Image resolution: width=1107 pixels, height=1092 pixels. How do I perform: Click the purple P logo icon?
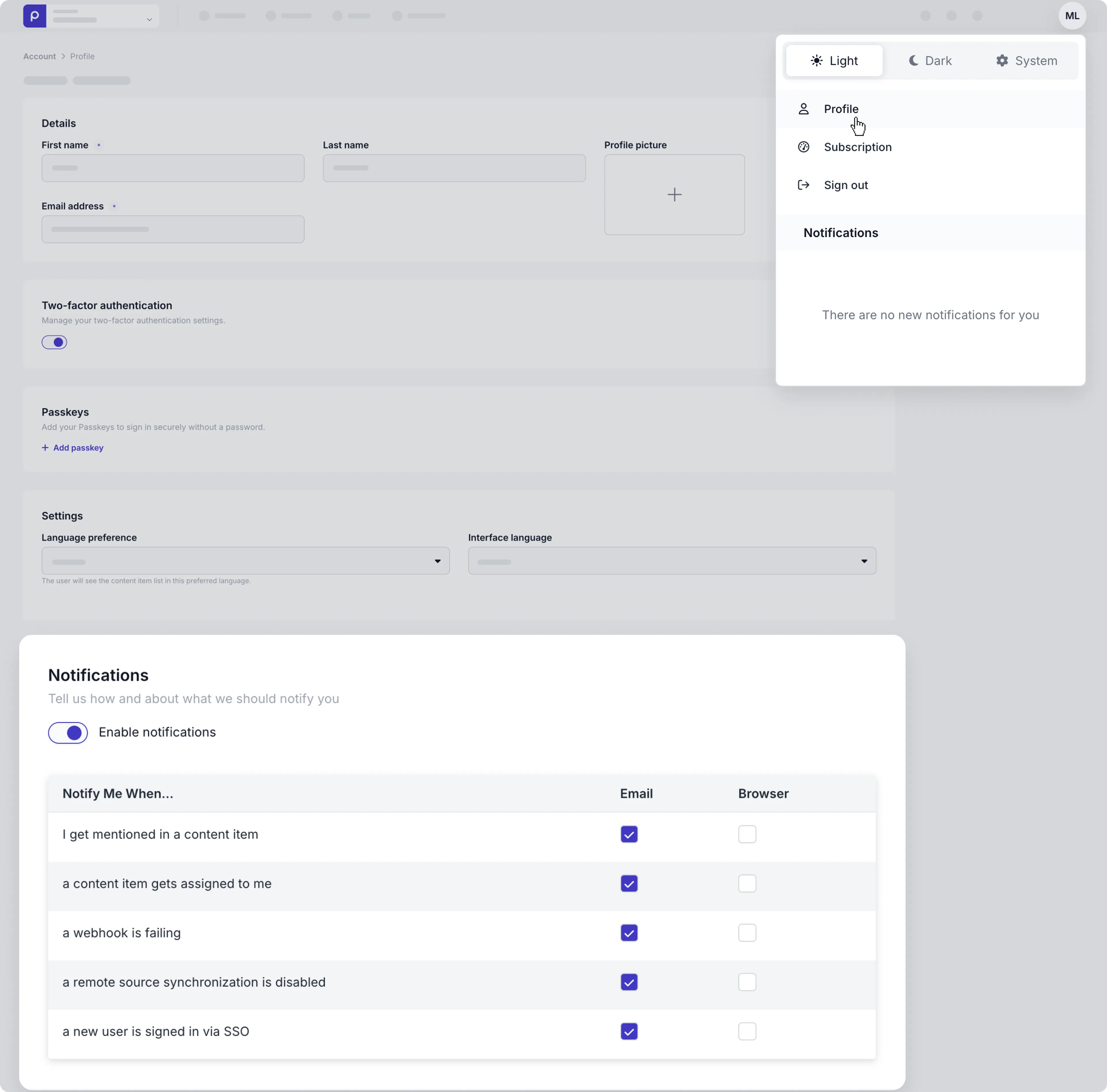(35, 16)
